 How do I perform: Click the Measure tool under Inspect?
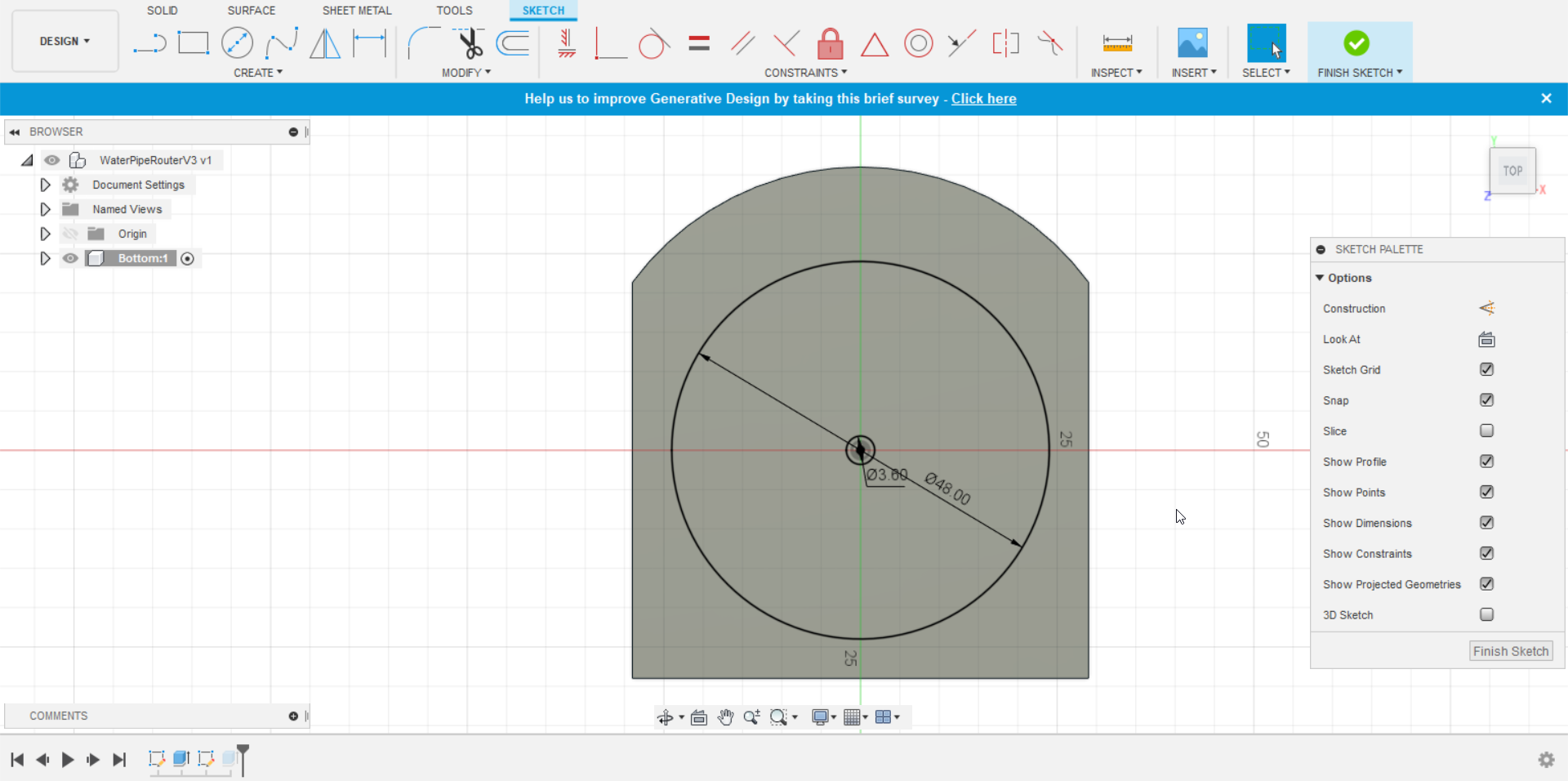coord(1116,43)
